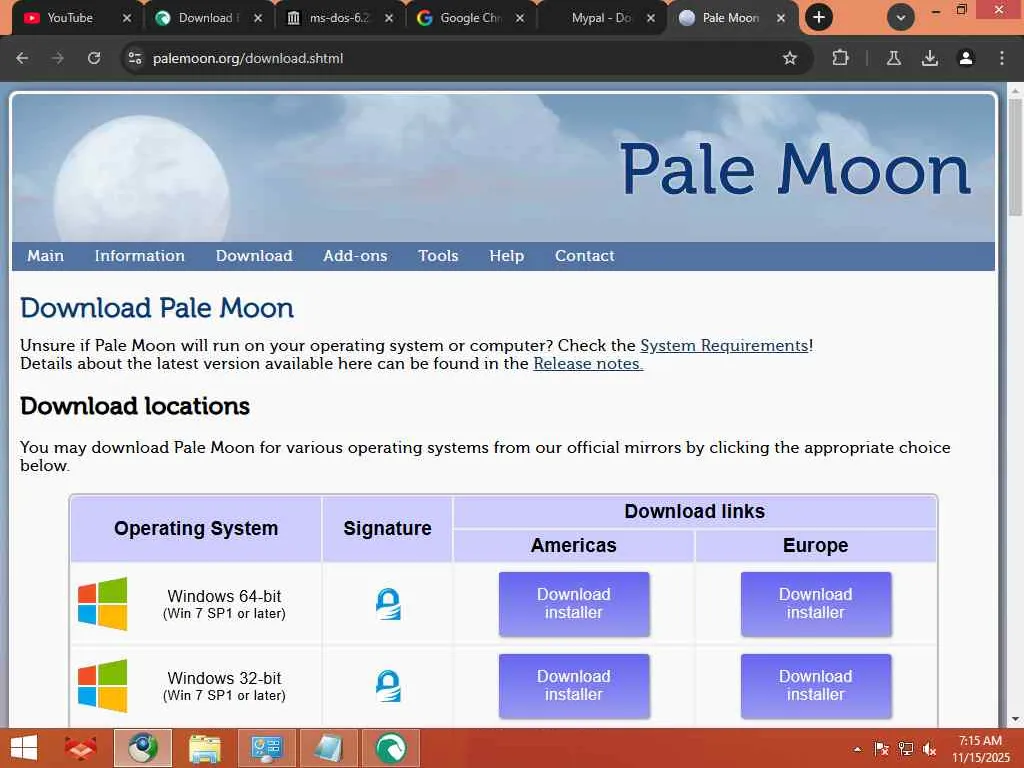1024x768 pixels.
Task: Open the network tray icon
Action: click(x=905, y=749)
